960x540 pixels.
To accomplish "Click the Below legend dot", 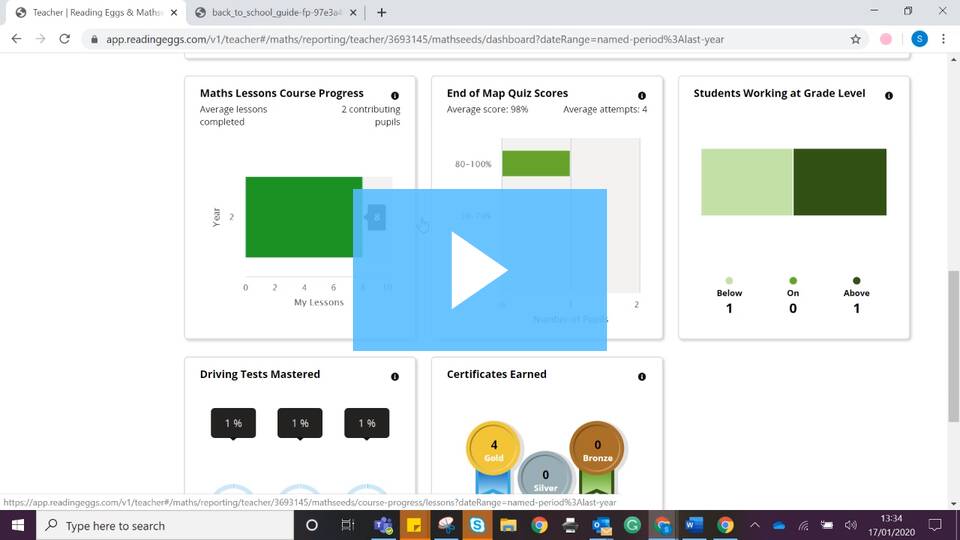I will click(729, 280).
